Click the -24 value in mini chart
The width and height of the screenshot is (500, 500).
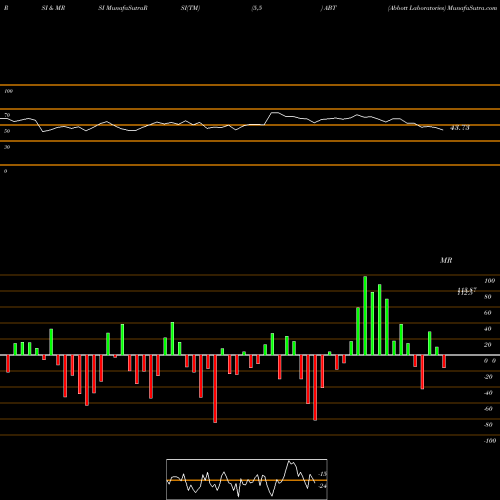tap(323, 486)
